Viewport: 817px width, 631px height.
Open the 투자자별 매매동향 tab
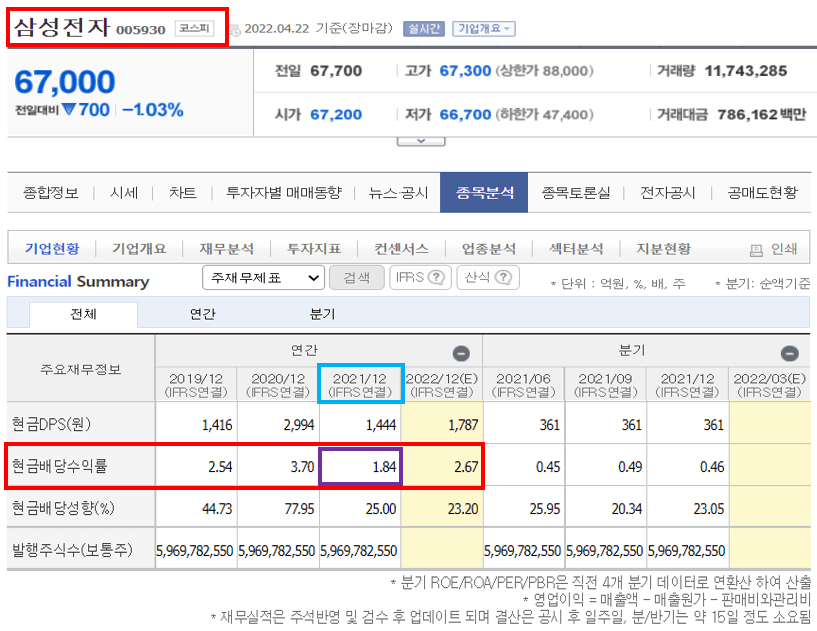pos(283,193)
